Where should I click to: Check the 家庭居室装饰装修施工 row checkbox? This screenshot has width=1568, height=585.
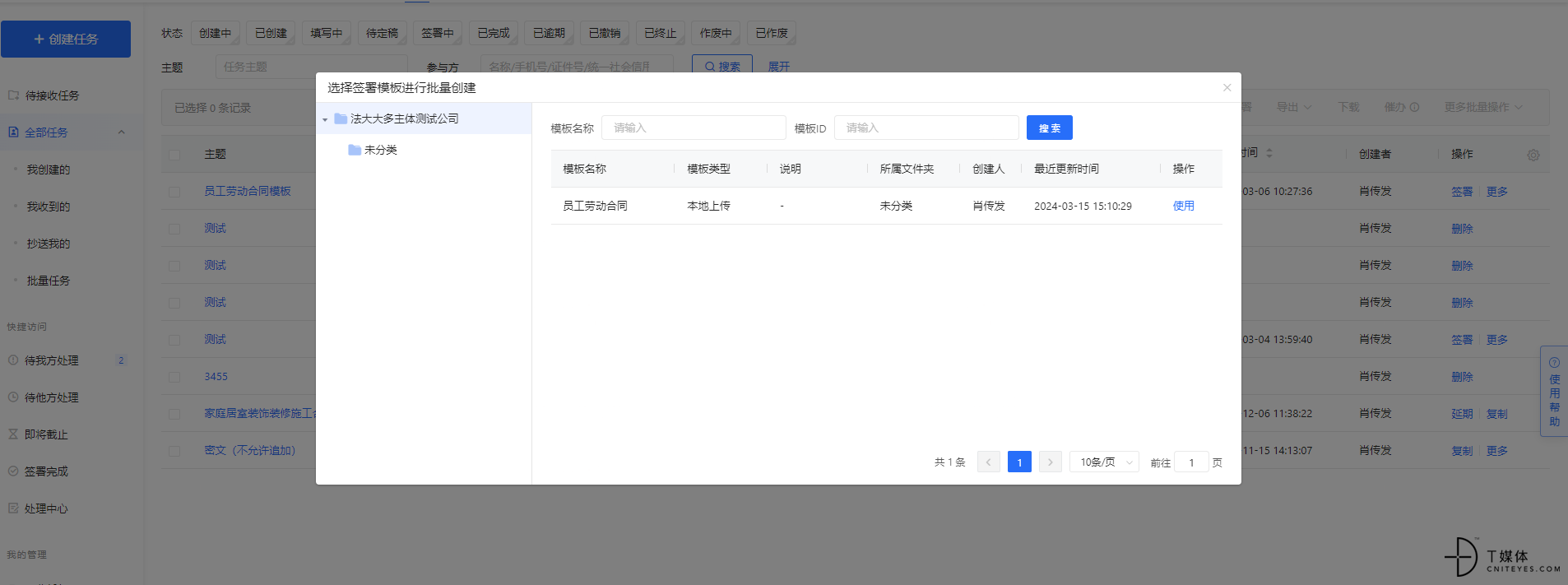tap(174, 414)
